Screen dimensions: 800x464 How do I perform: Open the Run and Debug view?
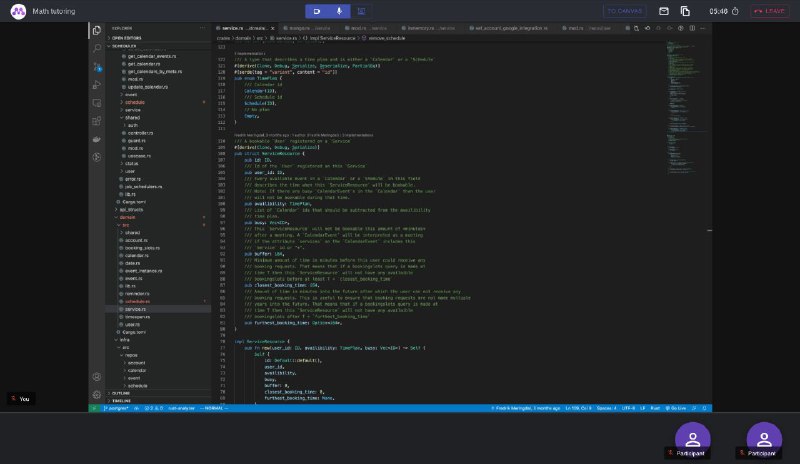coord(96,85)
